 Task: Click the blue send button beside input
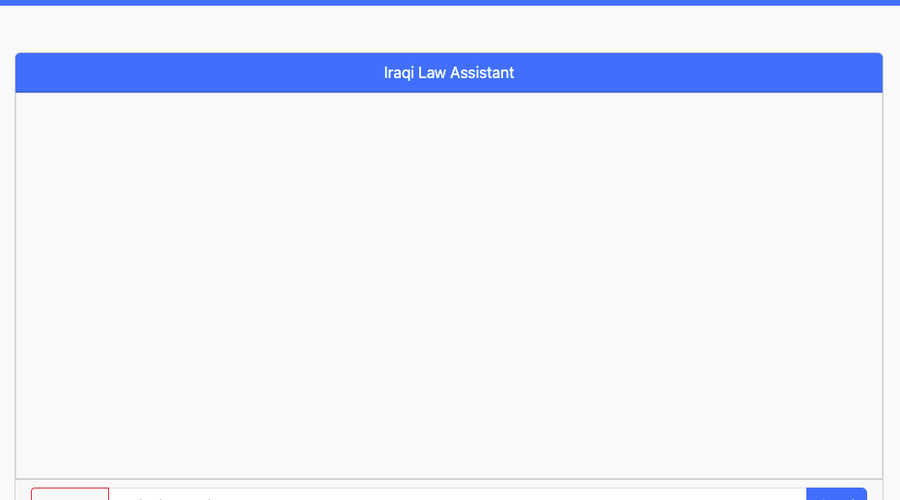[x=836, y=494]
